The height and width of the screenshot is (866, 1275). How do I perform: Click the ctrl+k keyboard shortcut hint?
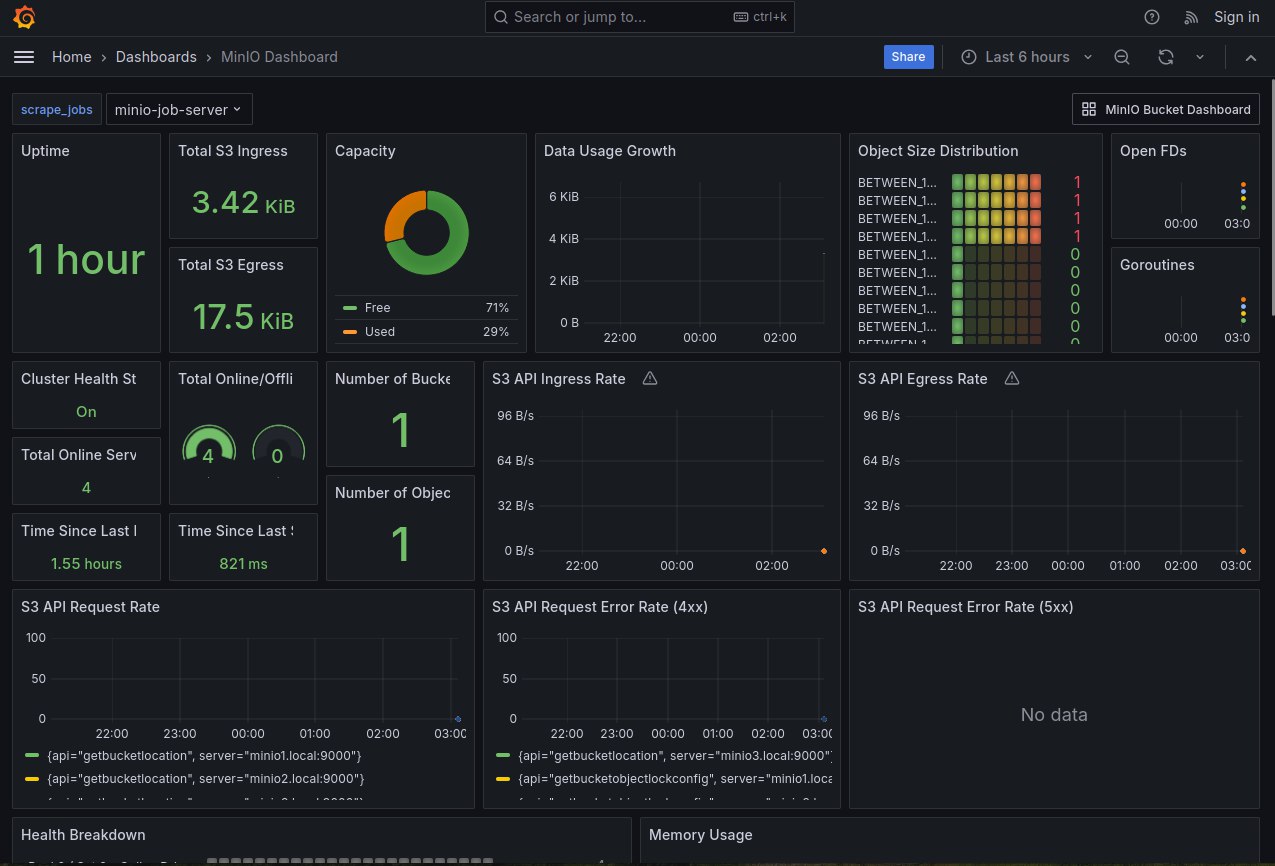[x=759, y=17]
